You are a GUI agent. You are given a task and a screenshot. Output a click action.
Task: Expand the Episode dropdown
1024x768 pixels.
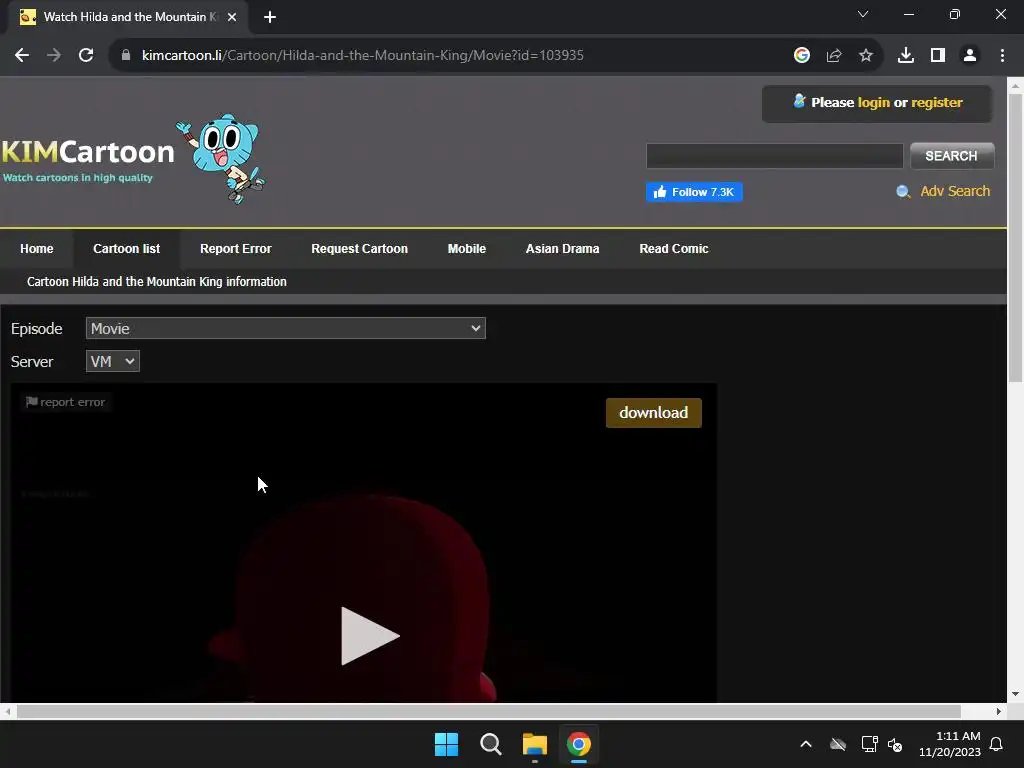click(286, 328)
